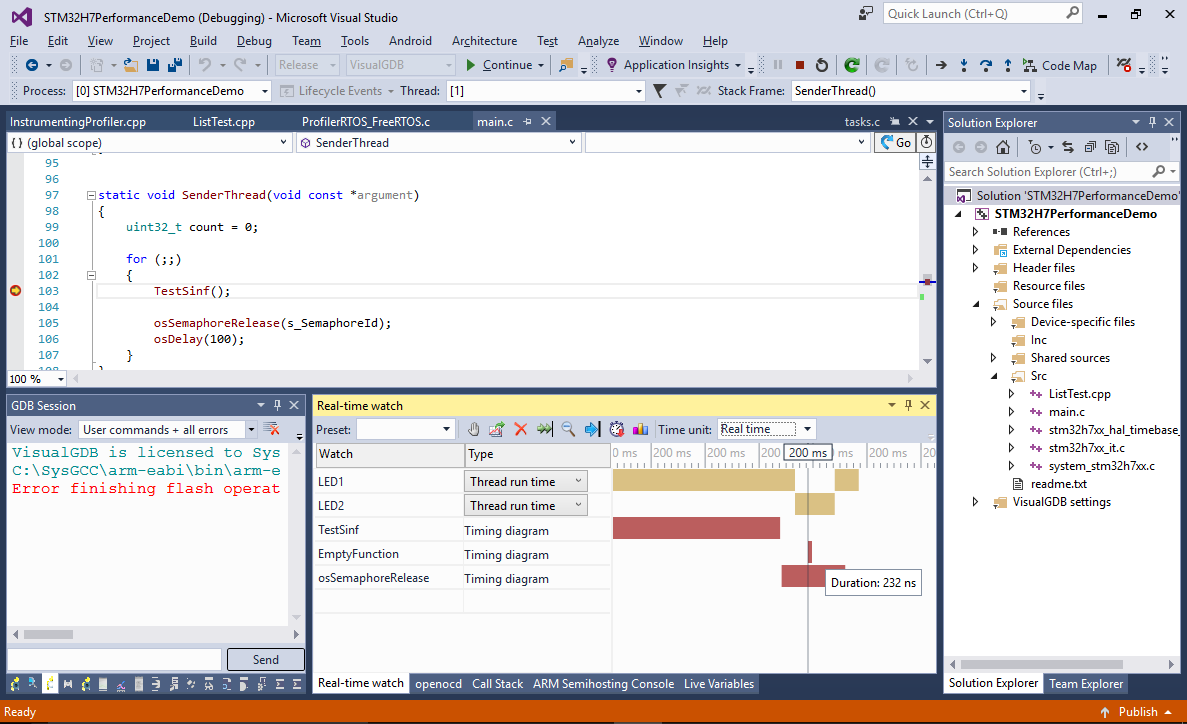1187x724 pixels.
Task: Click Show Next Statement arrow
Action: tap(941, 65)
